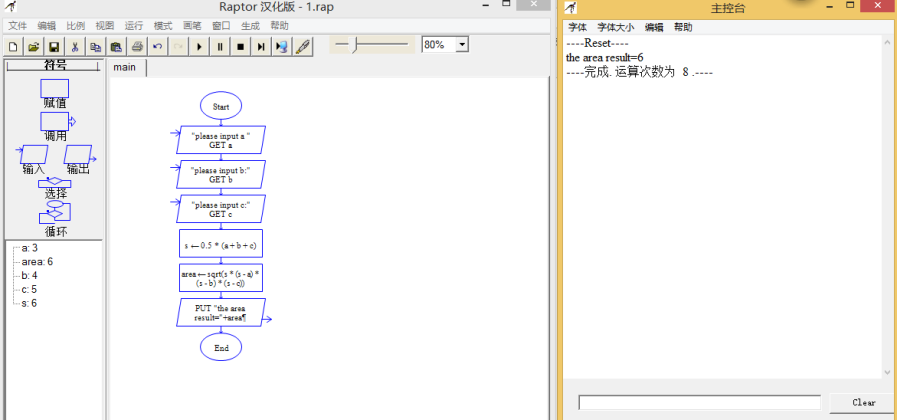Select the GET c input box
898x420 pixels.
pos(221,209)
